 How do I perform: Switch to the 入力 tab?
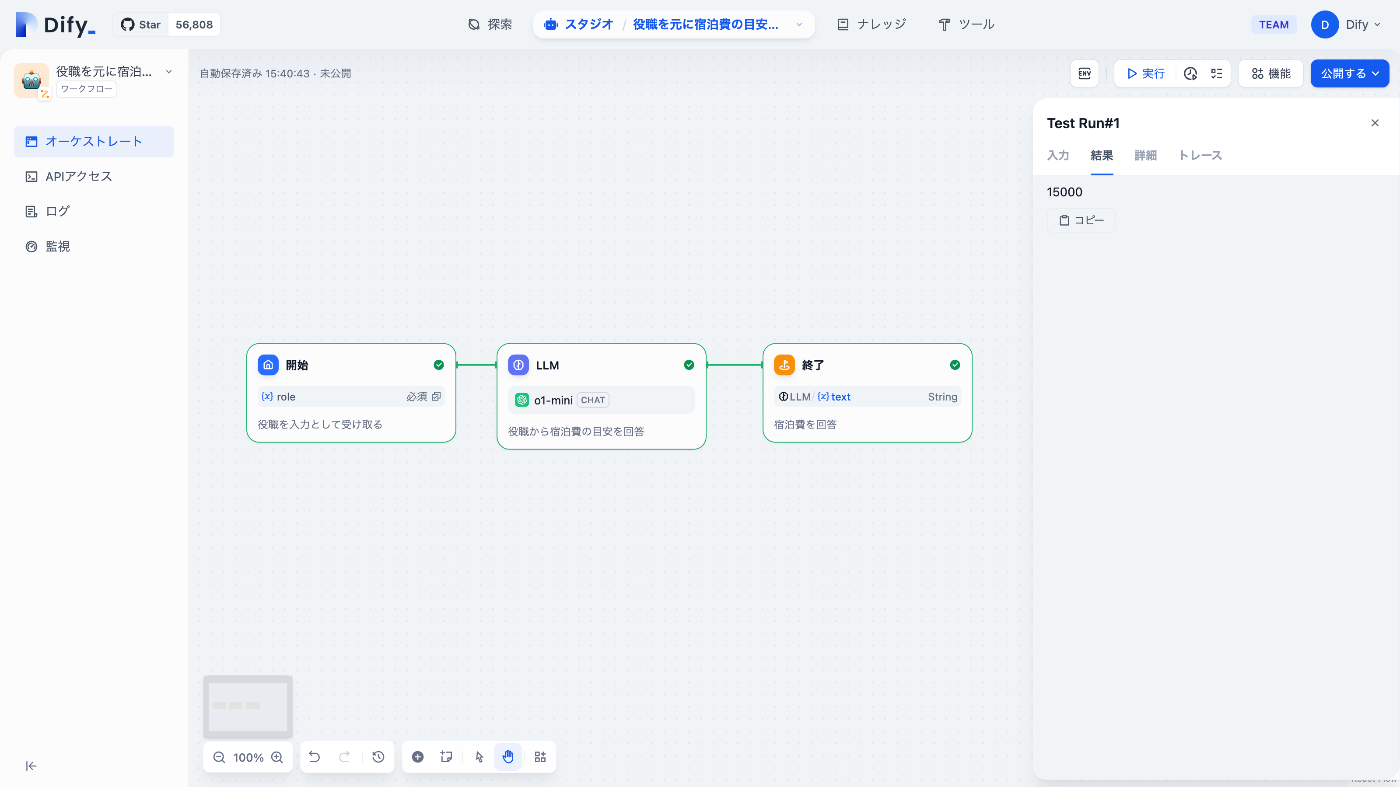pyautogui.click(x=1058, y=155)
